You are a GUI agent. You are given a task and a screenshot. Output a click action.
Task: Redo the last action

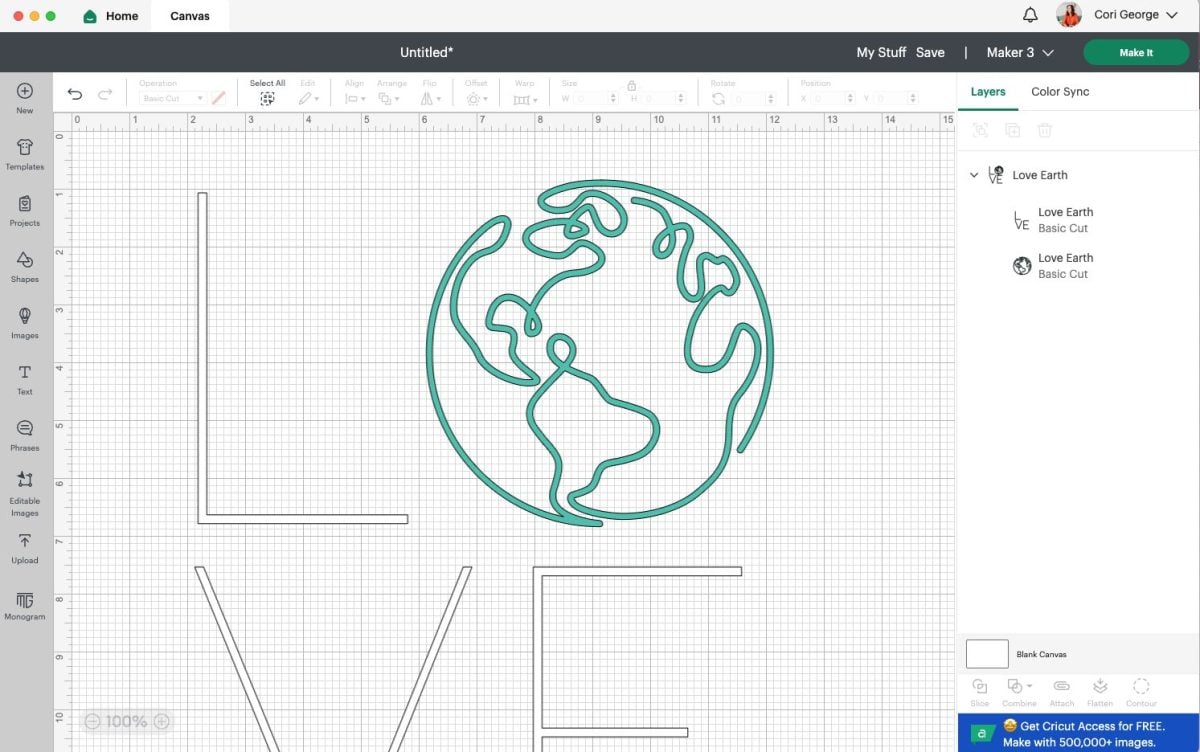(105, 94)
